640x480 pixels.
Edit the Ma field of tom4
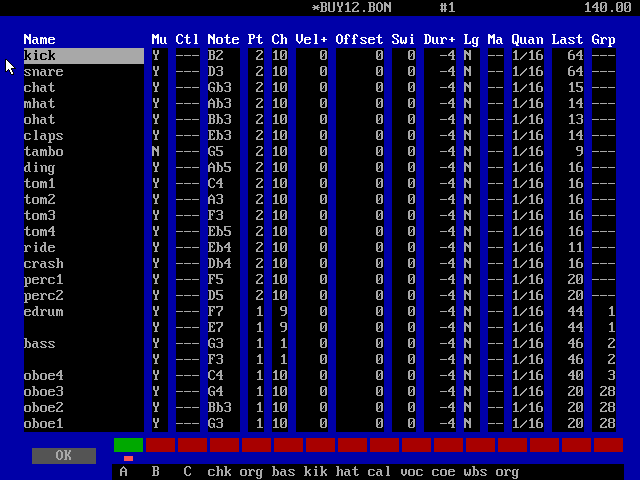pos(496,231)
